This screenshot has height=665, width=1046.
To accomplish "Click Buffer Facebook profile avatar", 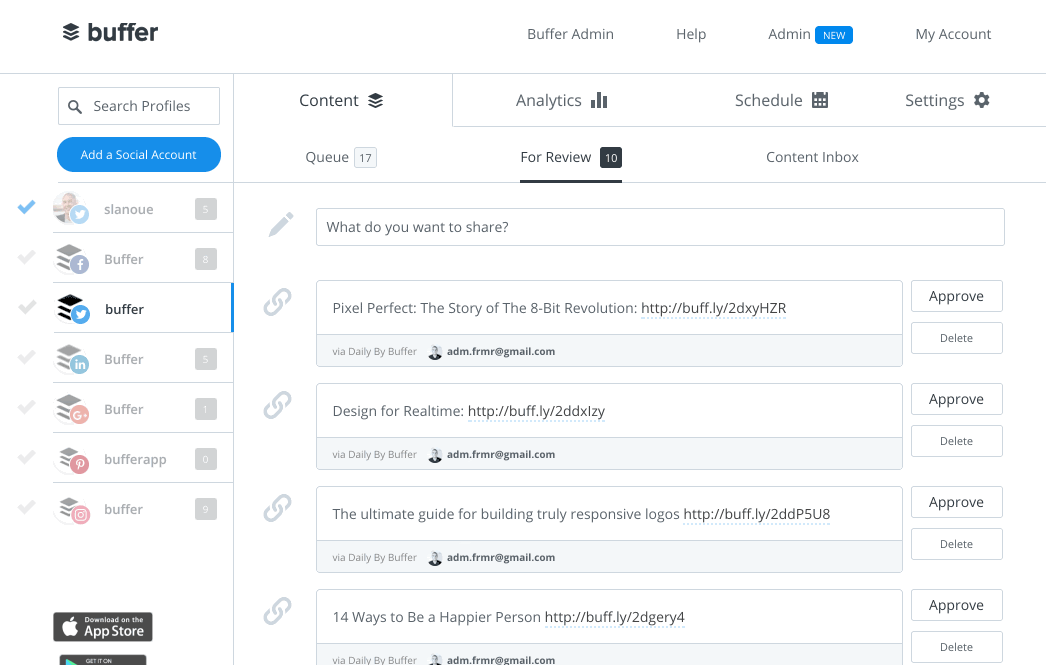I will tap(71, 259).
